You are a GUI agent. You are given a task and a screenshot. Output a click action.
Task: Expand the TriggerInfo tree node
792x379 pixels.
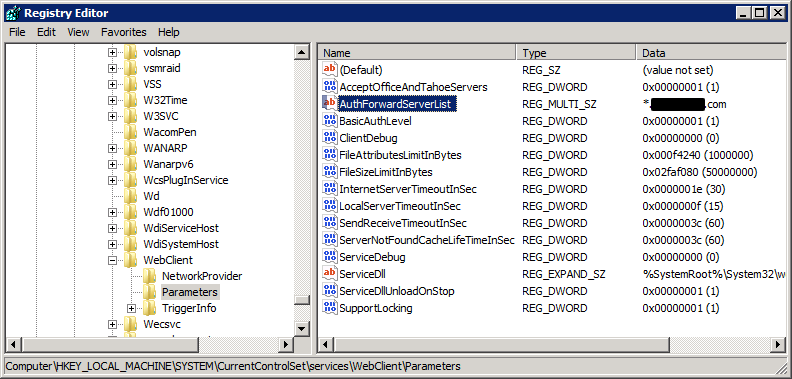tap(131, 308)
